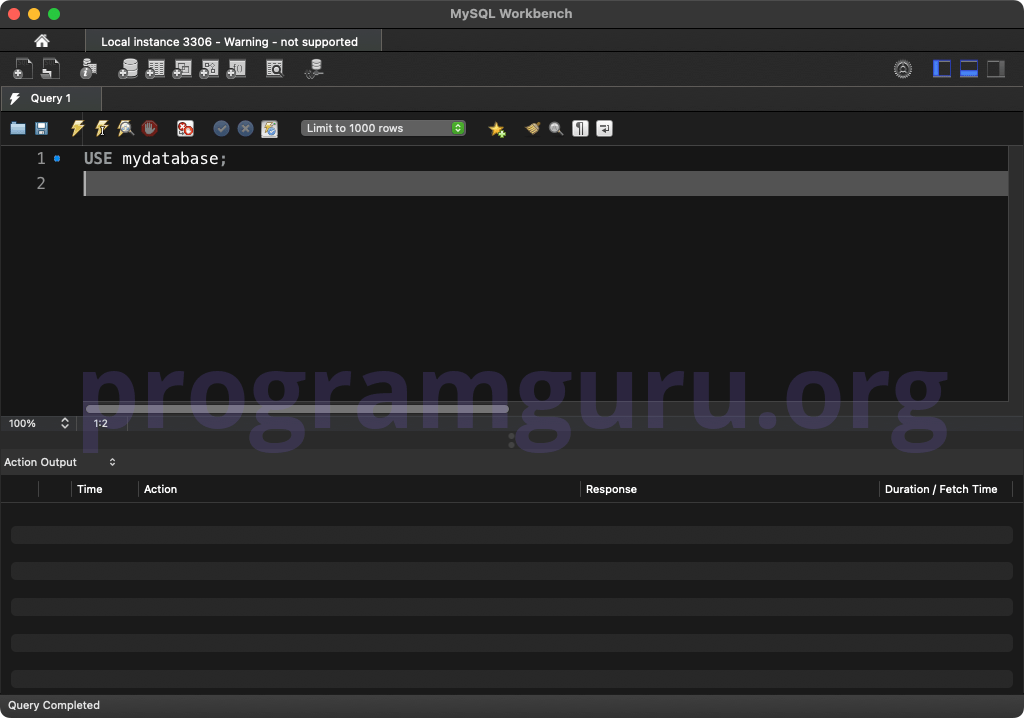The height and width of the screenshot is (718, 1024).
Task: Open a script file in editor
Action: coord(18,128)
